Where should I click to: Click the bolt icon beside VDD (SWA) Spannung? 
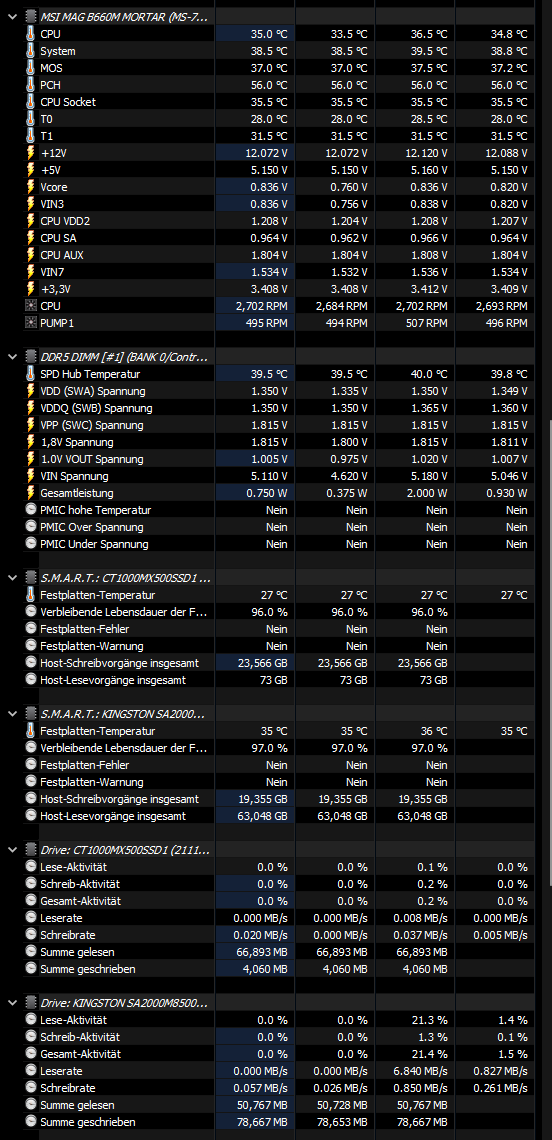point(31,391)
